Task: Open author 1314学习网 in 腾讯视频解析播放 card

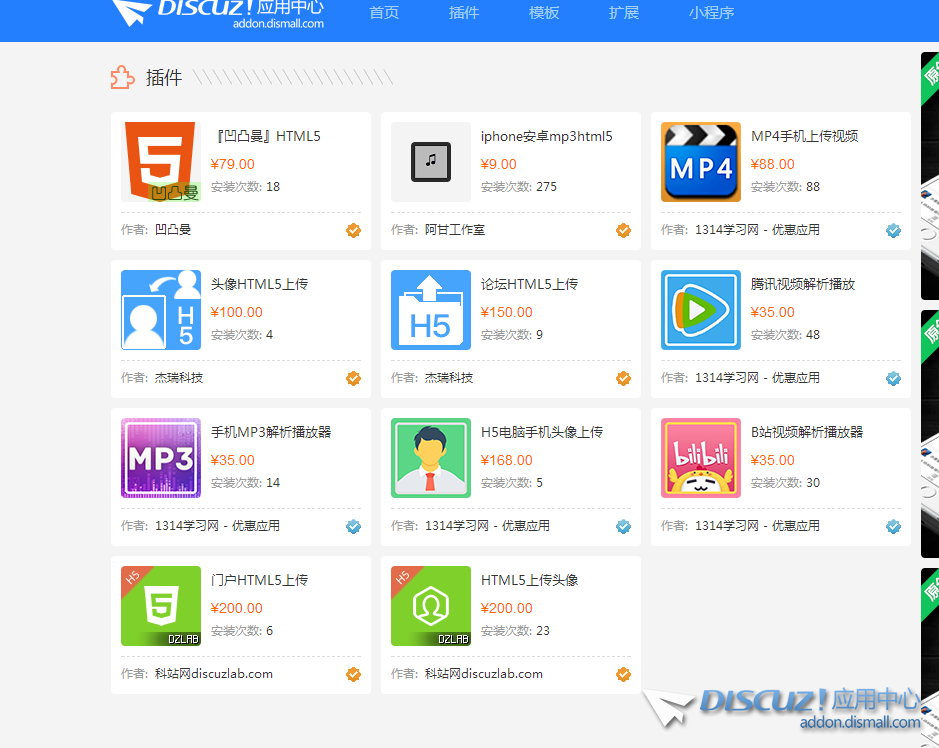Action: click(x=758, y=378)
